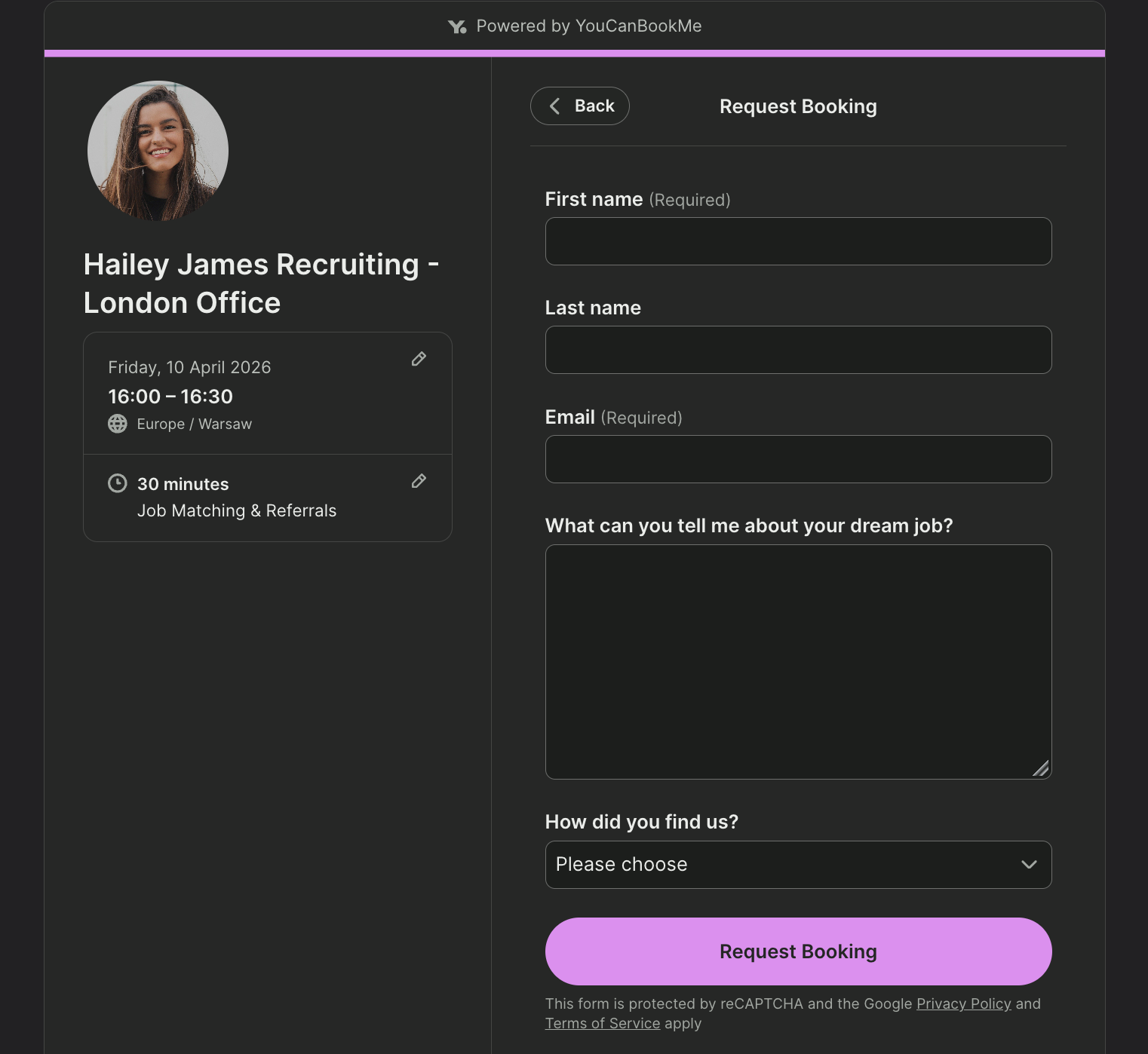Viewport: 1148px width, 1054px height.
Task: Click the clock icon next to 30 minutes
Action: click(118, 483)
